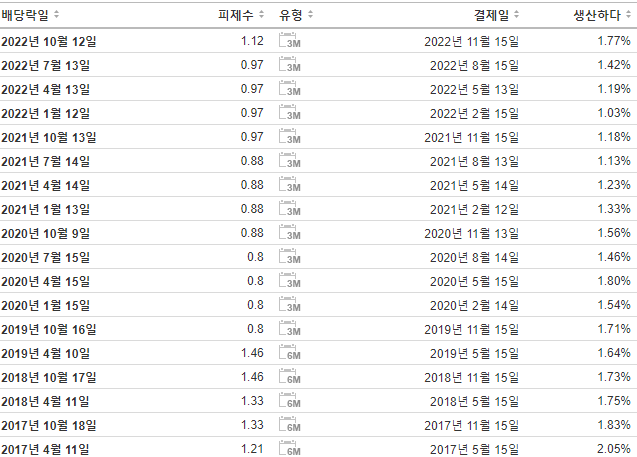
Task: Click payment date 2022년 8월 15일
Action: click(x=474, y=65)
